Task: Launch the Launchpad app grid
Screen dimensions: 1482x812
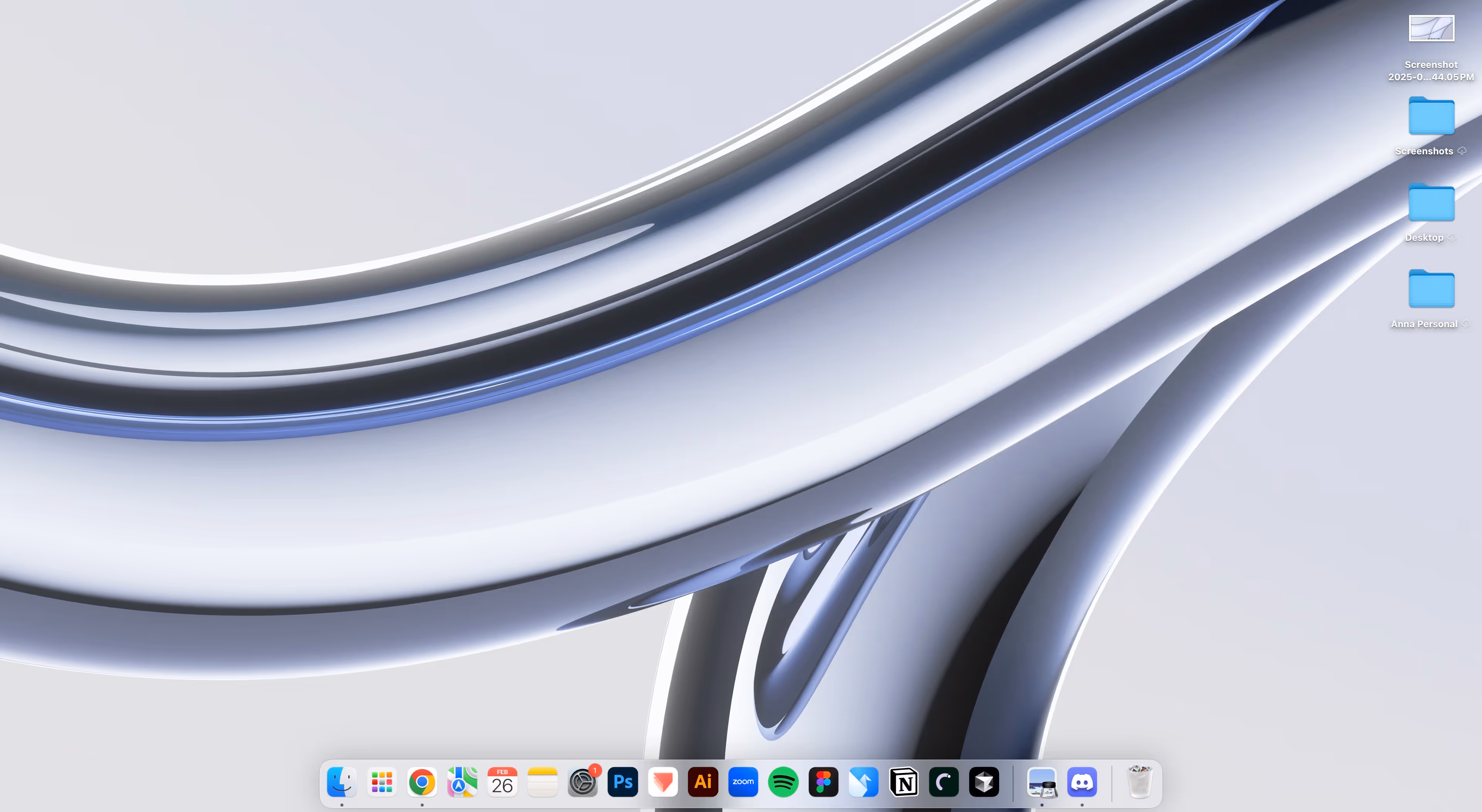Action: (x=382, y=782)
